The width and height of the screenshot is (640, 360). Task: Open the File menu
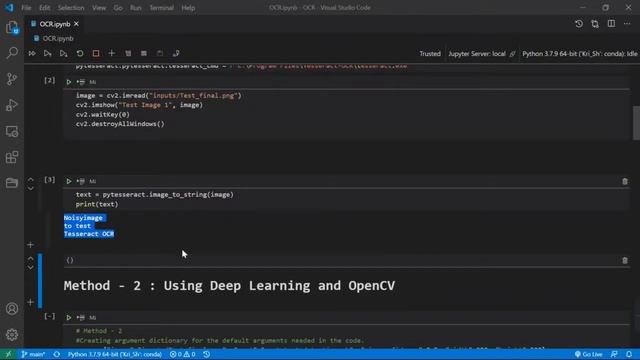point(26,8)
